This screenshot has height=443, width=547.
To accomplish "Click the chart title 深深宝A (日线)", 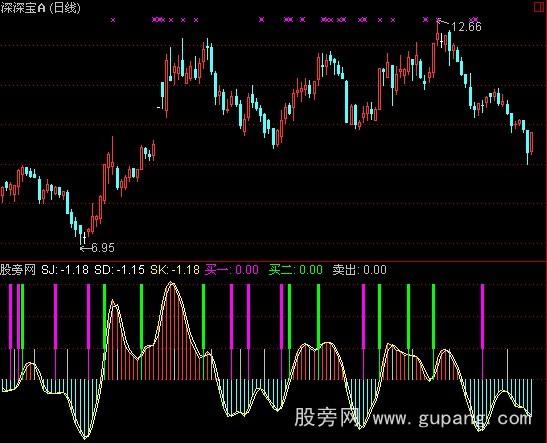I will coord(40,8).
